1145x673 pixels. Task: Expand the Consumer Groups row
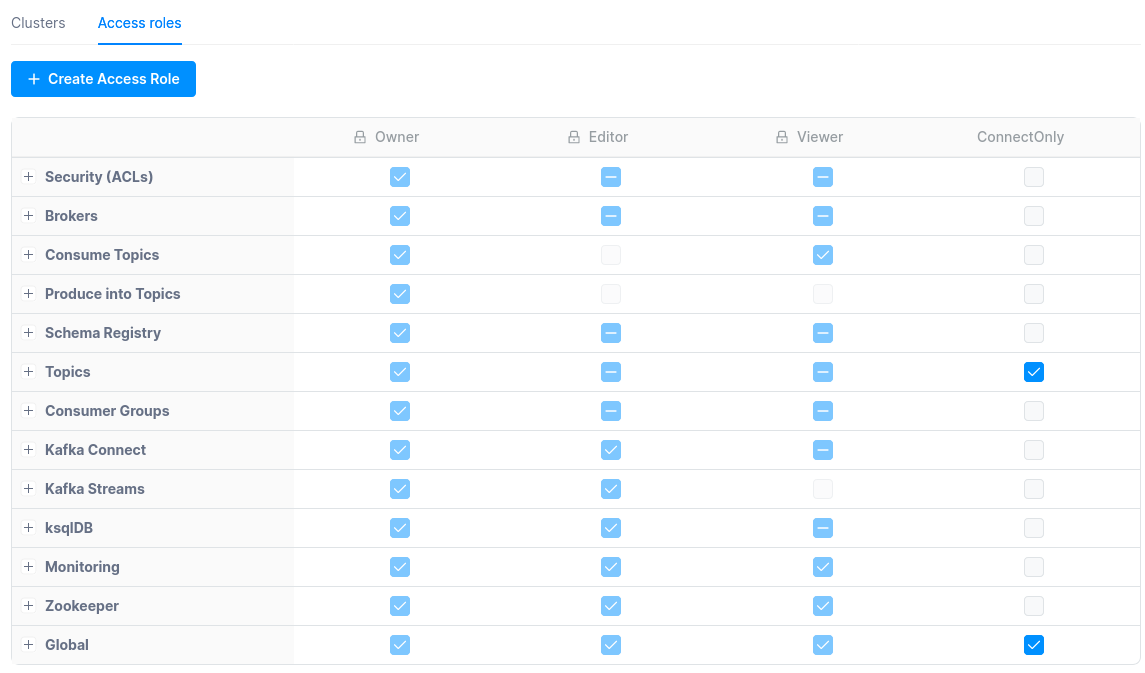(x=28, y=411)
